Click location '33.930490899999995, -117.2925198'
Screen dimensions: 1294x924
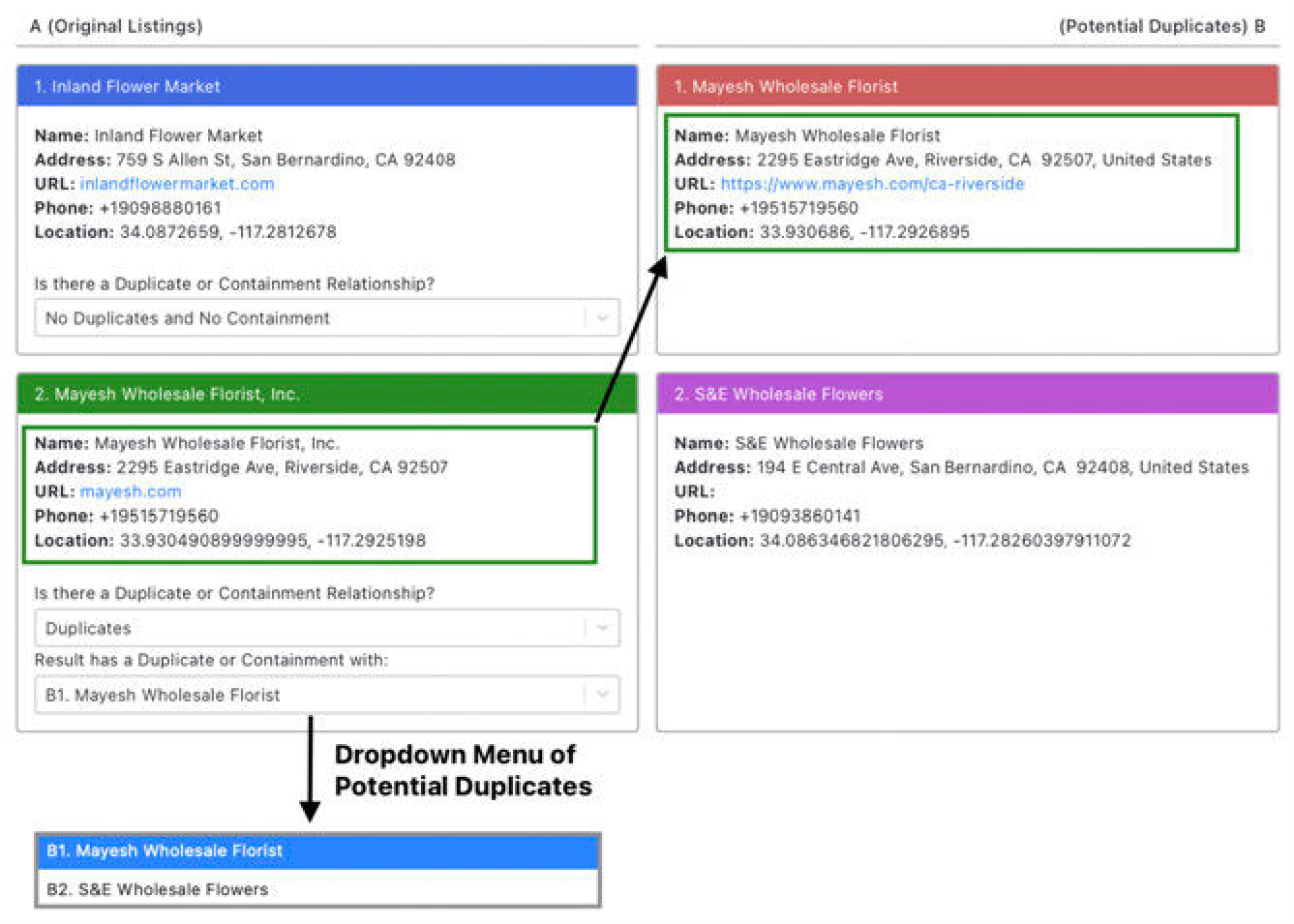point(273,540)
